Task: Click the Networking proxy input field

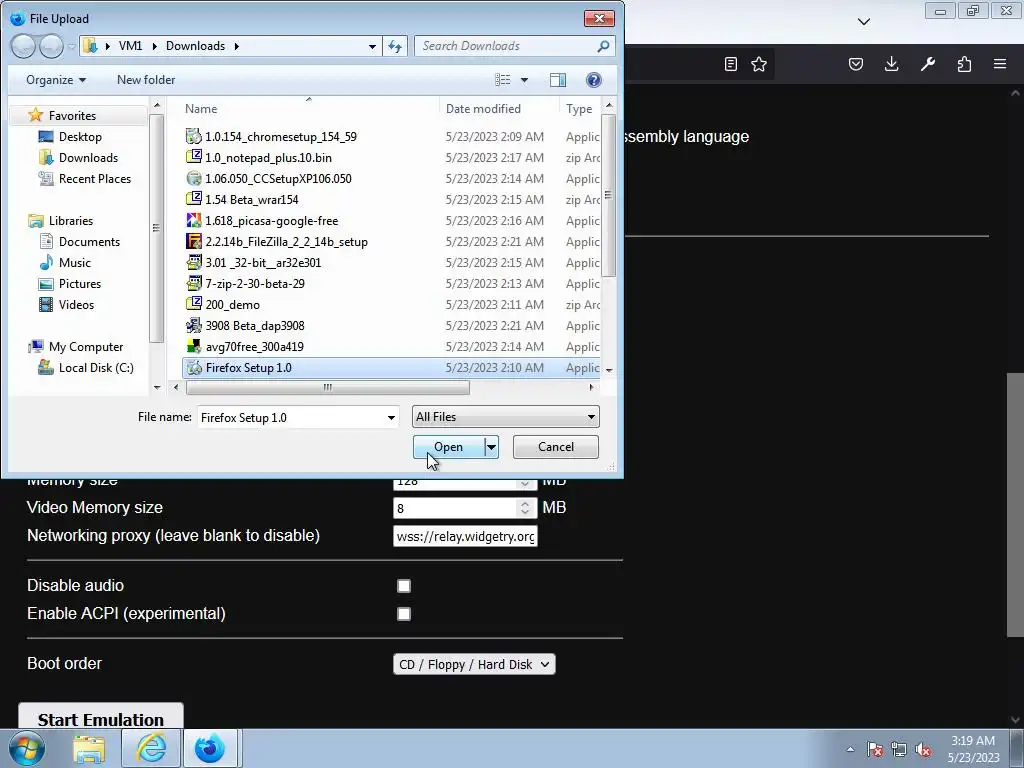Action: coord(465,536)
